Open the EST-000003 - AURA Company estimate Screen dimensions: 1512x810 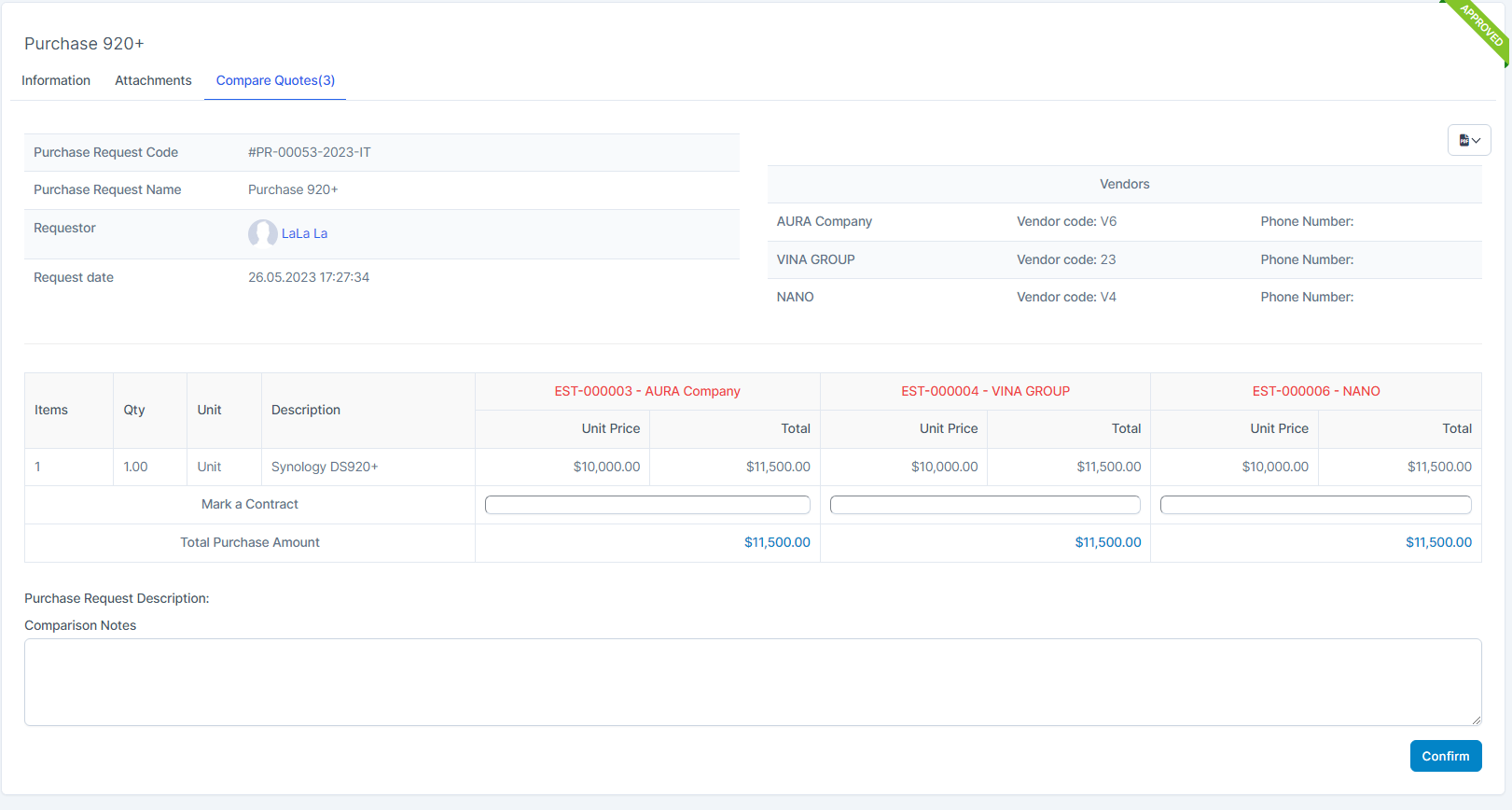647,391
